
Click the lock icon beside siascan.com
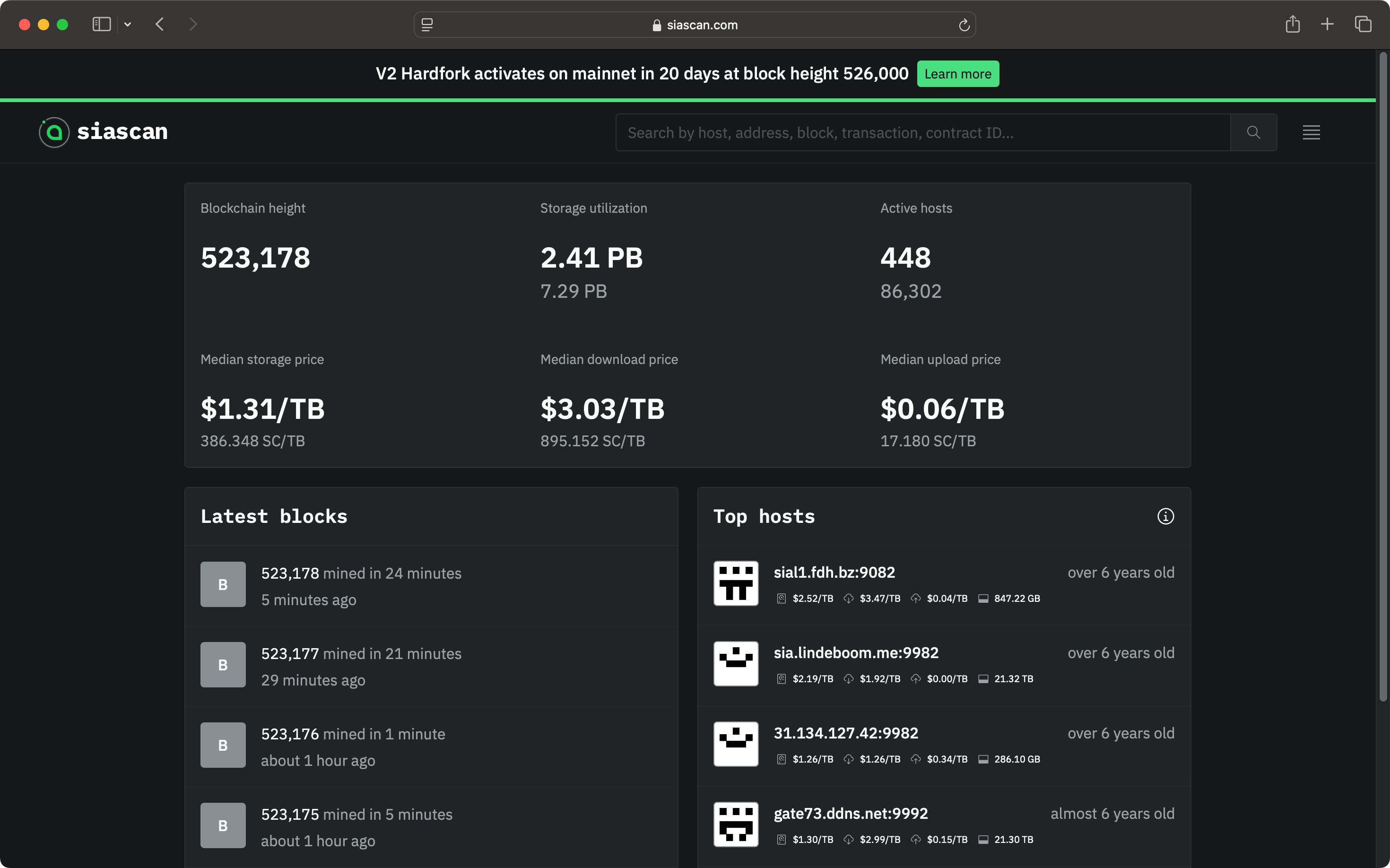pos(657,25)
